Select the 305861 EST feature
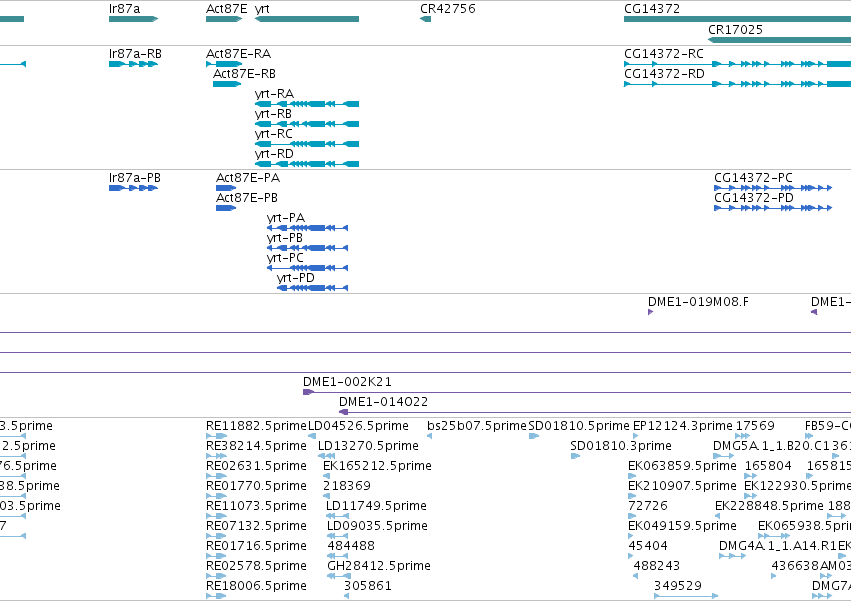The image size is (851, 601). [x=346, y=596]
